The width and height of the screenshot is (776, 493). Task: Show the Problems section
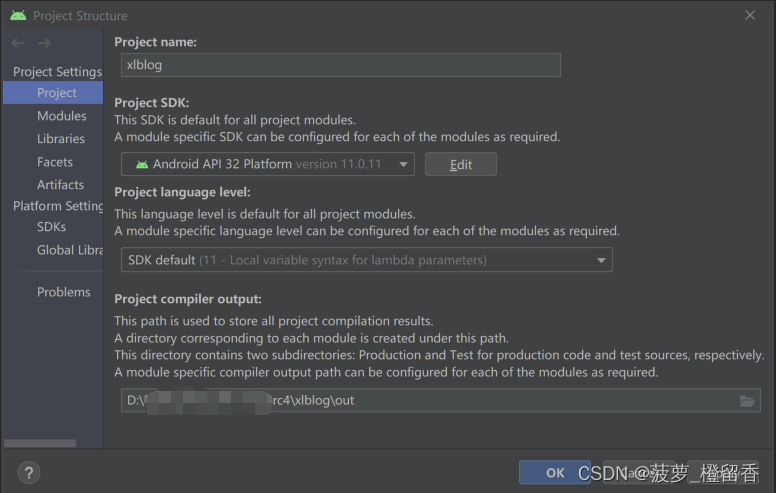[x=64, y=292]
